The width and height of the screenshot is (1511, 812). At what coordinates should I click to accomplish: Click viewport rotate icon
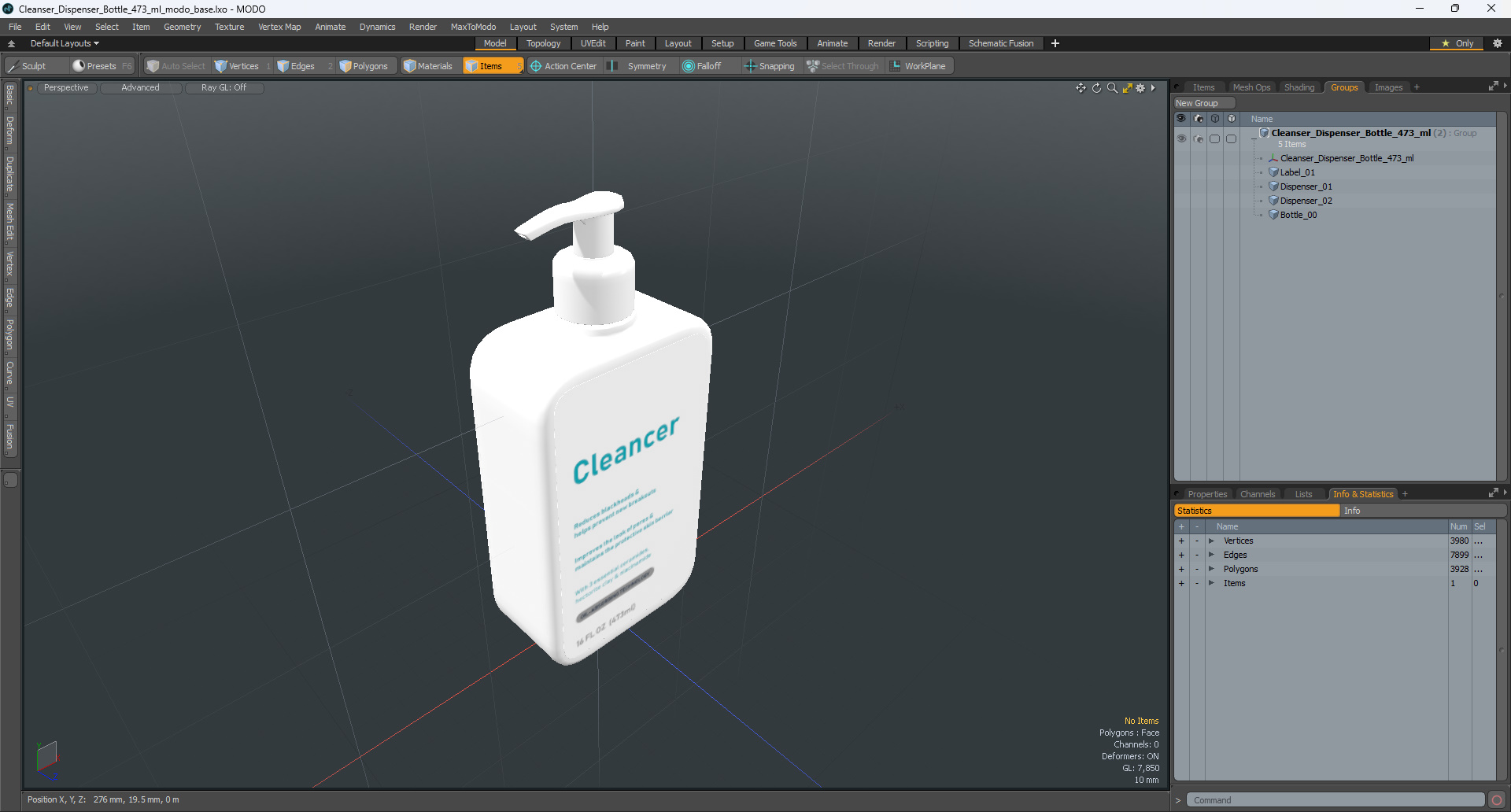tap(1096, 88)
